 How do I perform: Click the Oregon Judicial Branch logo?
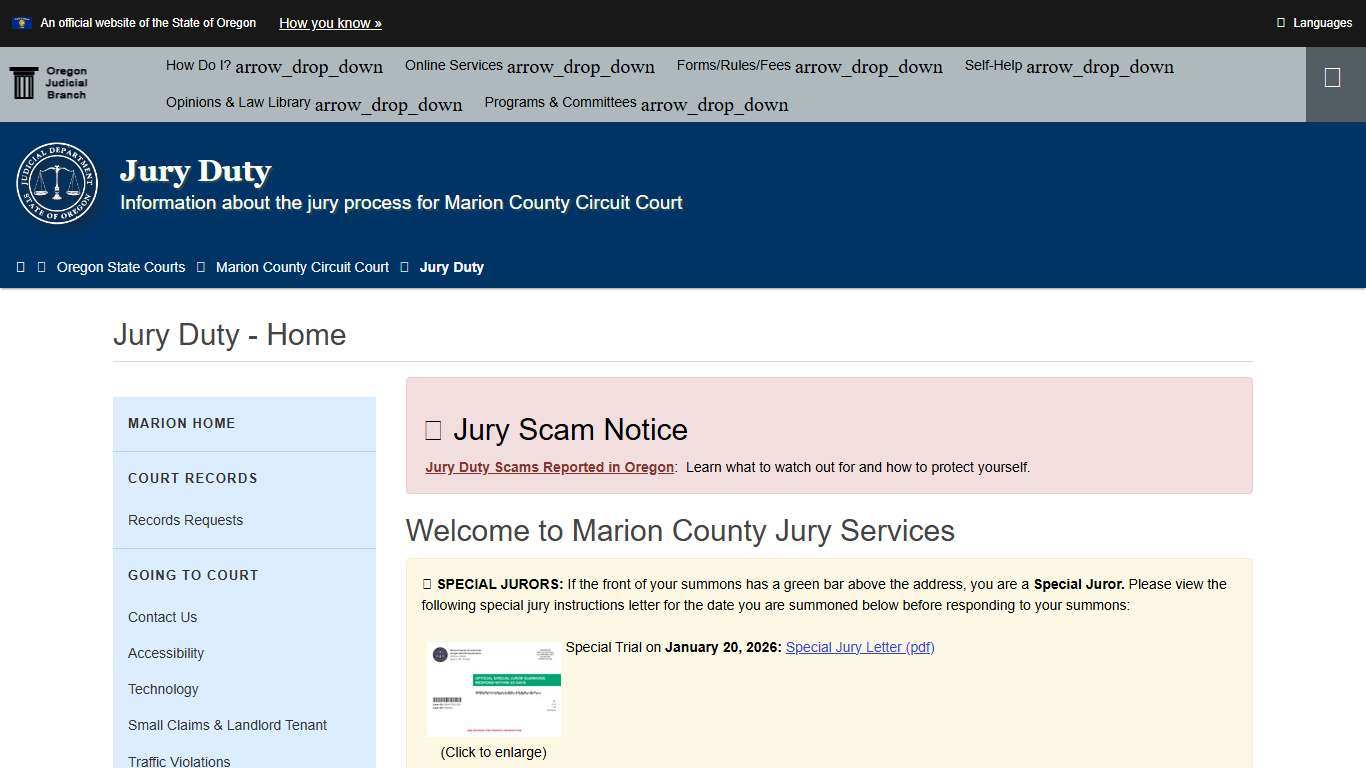click(48, 83)
